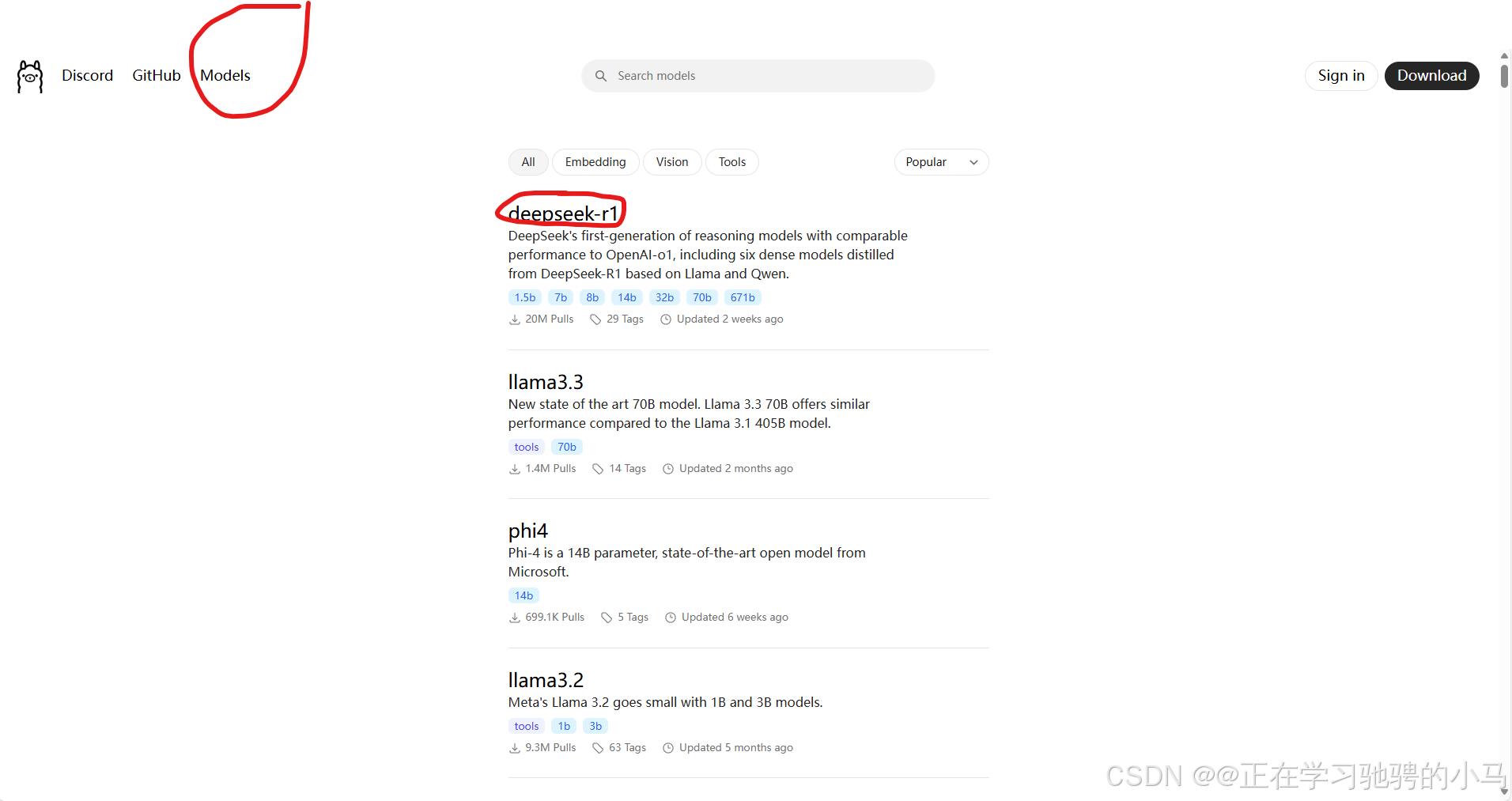Open the llama3.3 model page

(x=546, y=382)
